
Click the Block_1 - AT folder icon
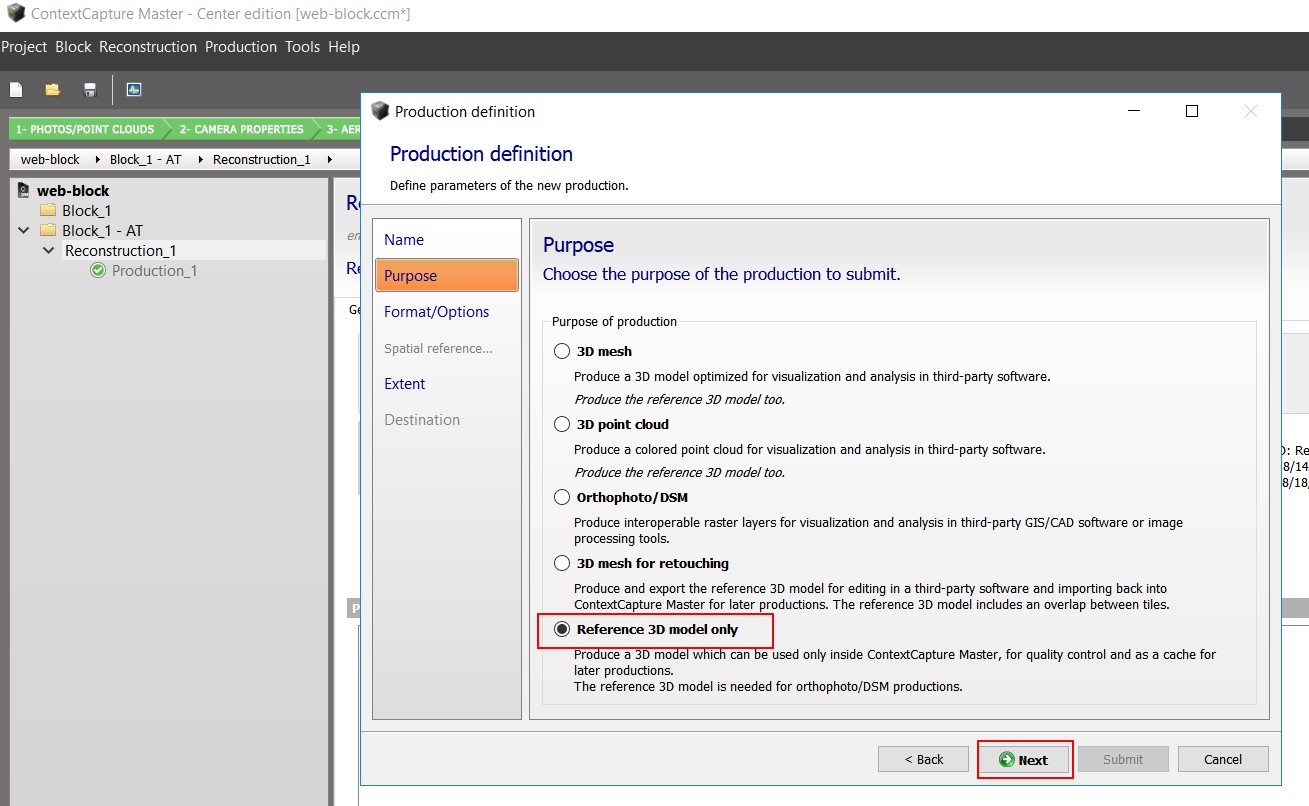click(x=48, y=230)
